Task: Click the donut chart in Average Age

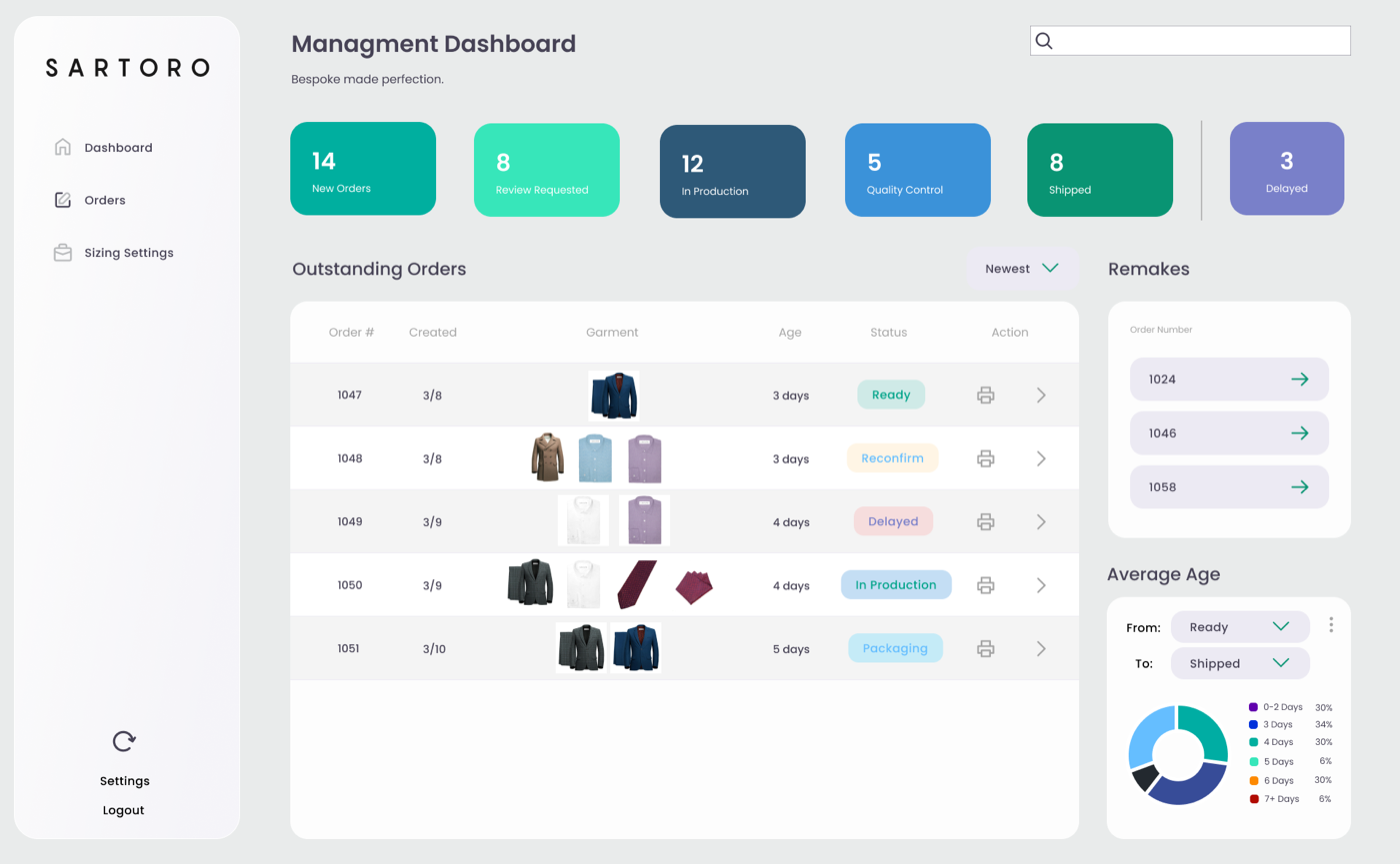Action: tap(1178, 755)
